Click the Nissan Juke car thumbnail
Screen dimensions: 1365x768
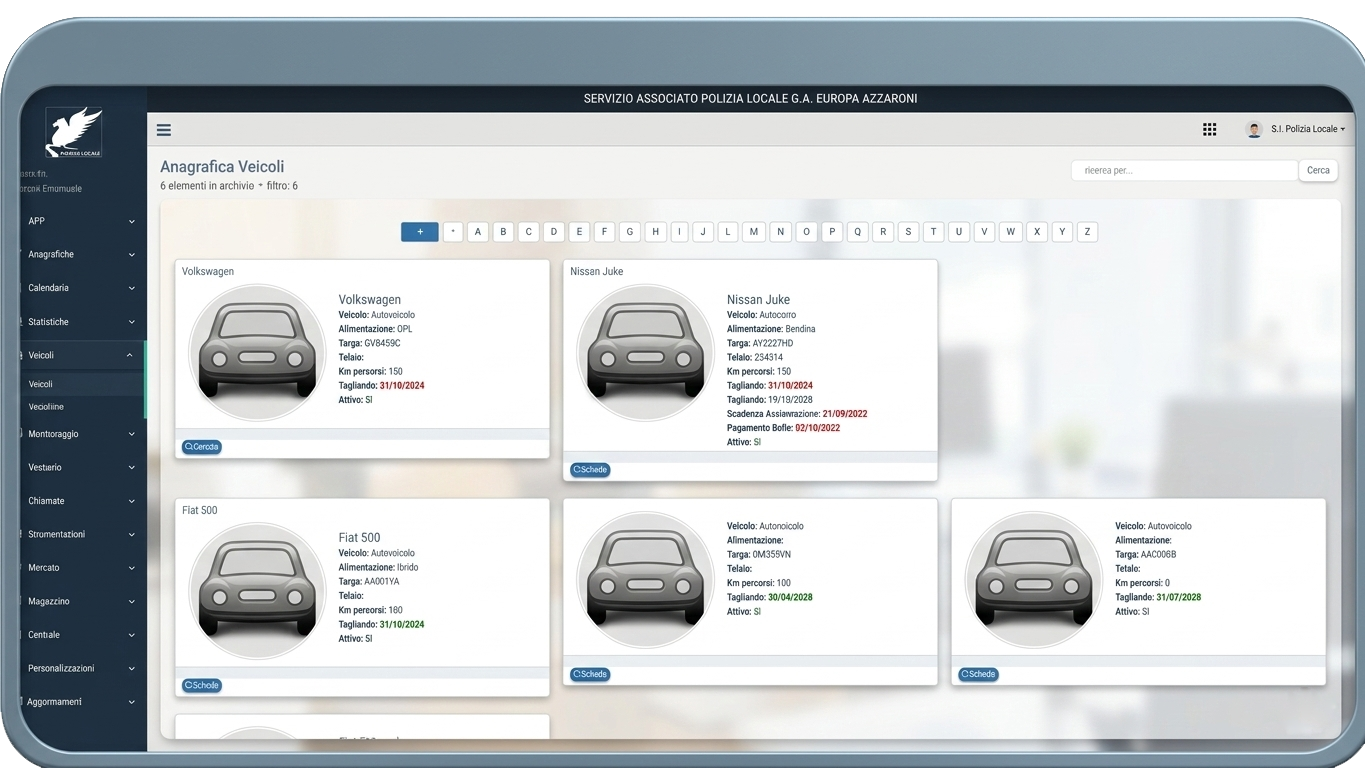click(x=646, y=352)
